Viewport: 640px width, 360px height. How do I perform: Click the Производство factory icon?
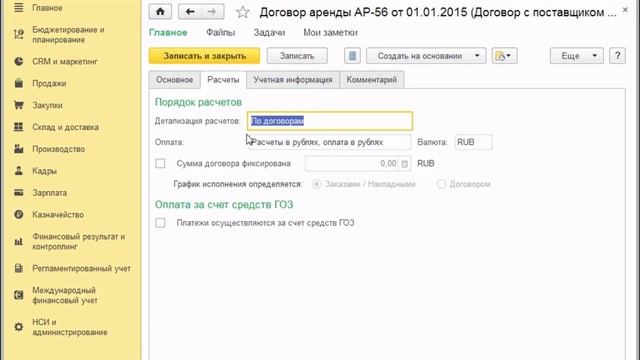[x=19, y=149]
